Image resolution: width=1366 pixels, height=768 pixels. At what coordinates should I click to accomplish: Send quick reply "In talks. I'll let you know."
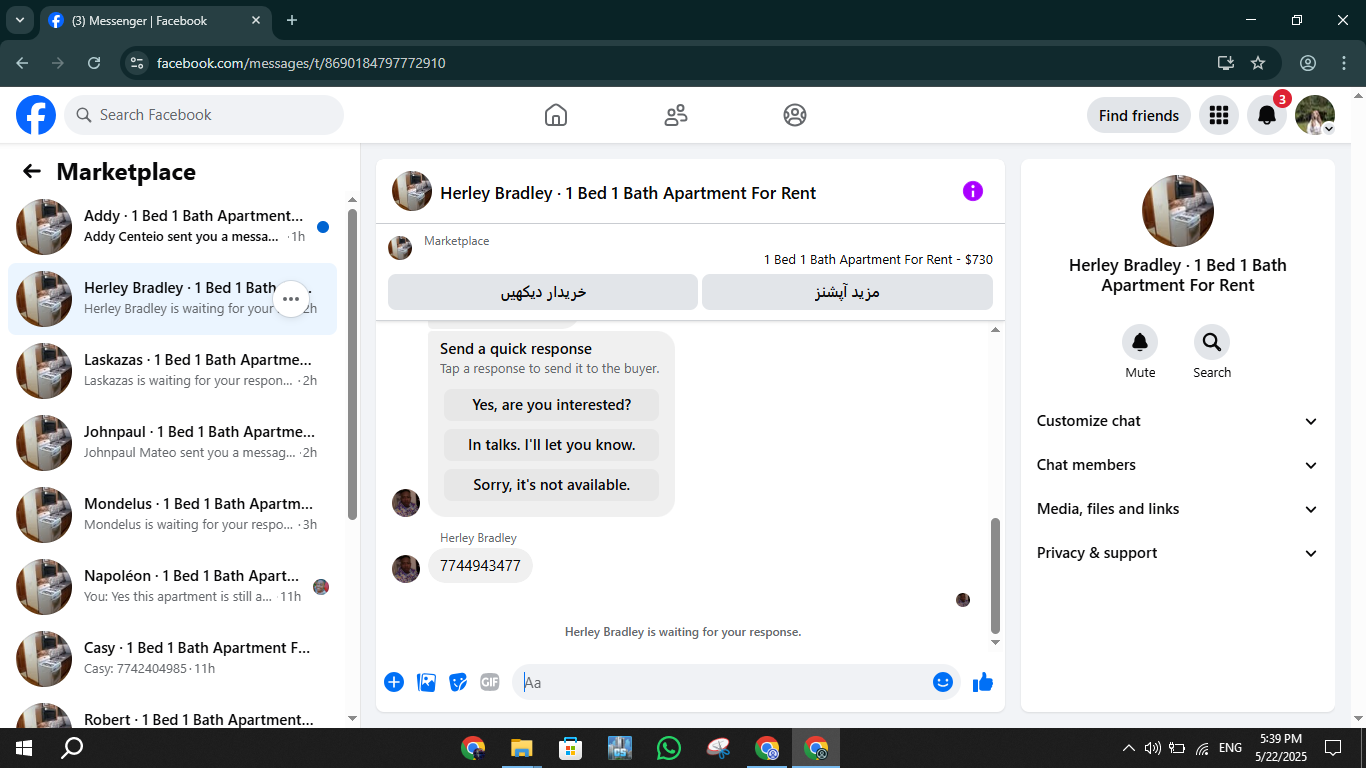tap(552, 445)
